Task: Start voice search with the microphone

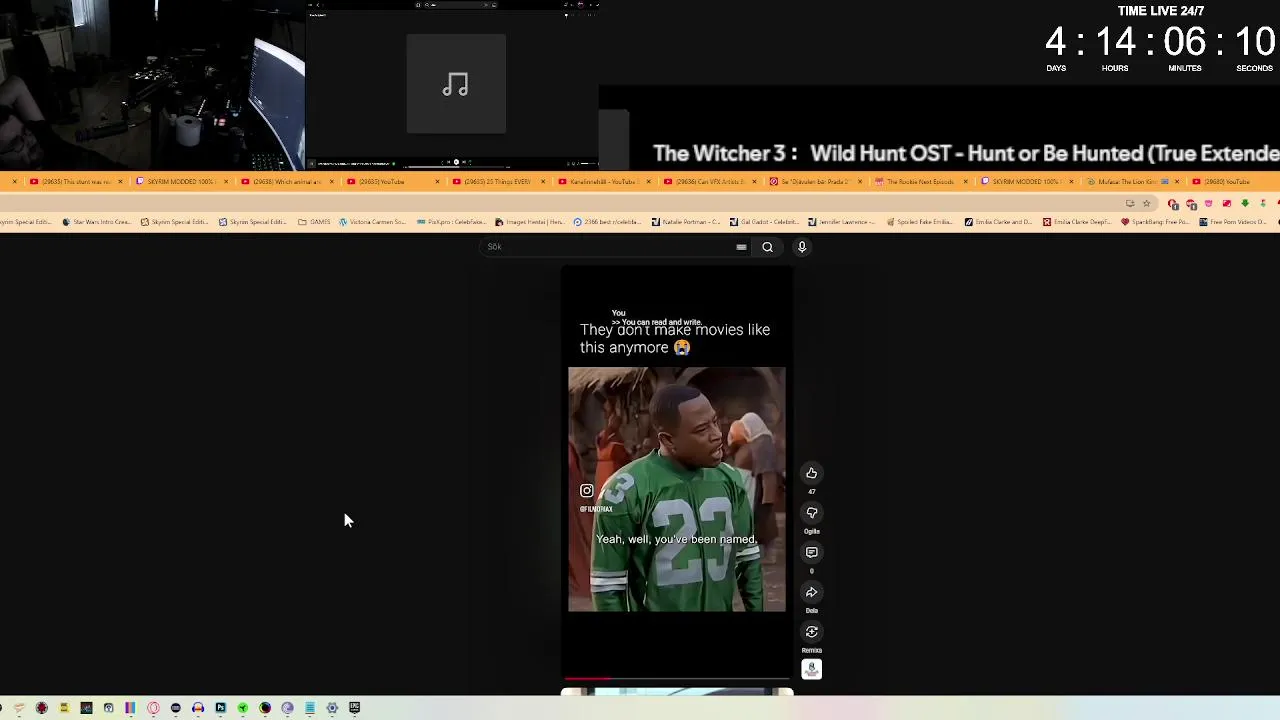Action: pyautogui.click(x=801, y=247)
